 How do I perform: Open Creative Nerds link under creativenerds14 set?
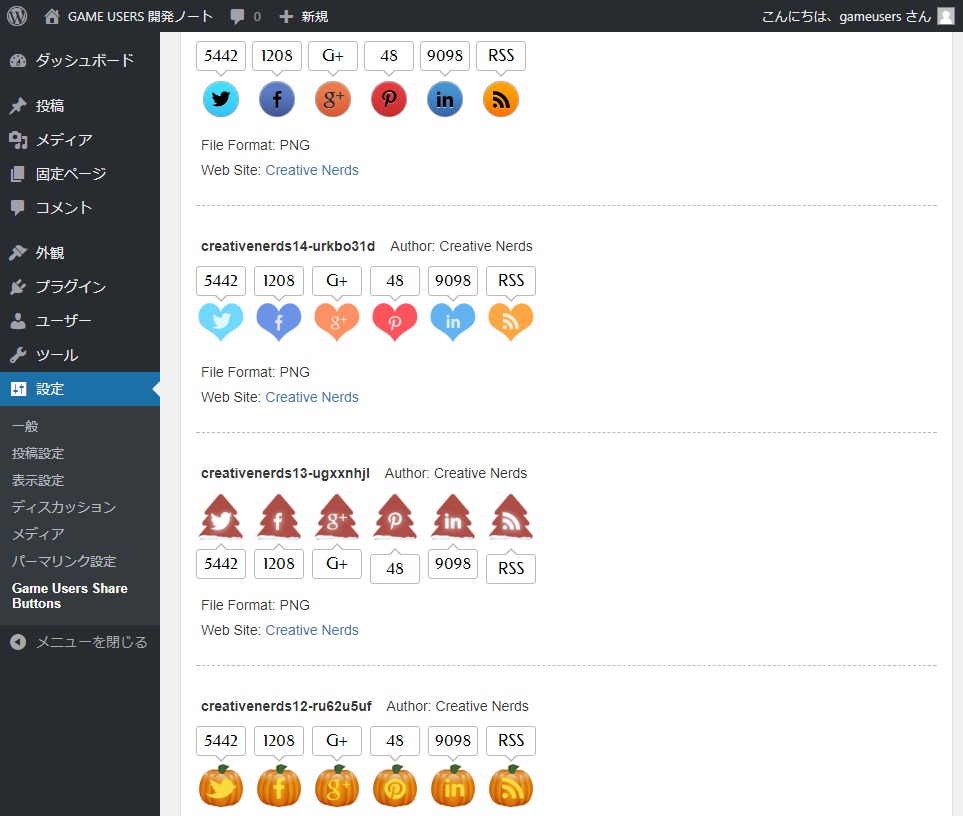(x=312, y=397)
